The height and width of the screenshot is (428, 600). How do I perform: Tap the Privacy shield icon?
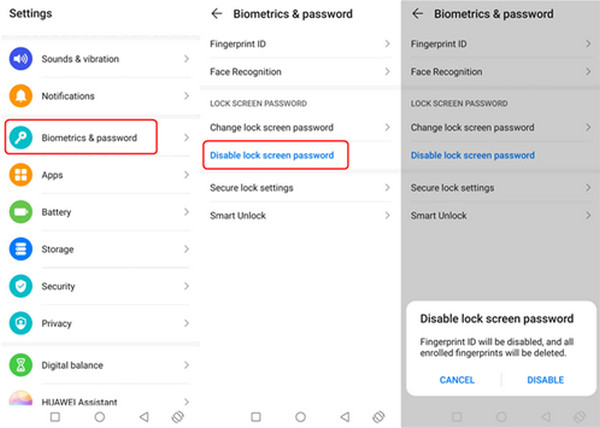point(21,323)
